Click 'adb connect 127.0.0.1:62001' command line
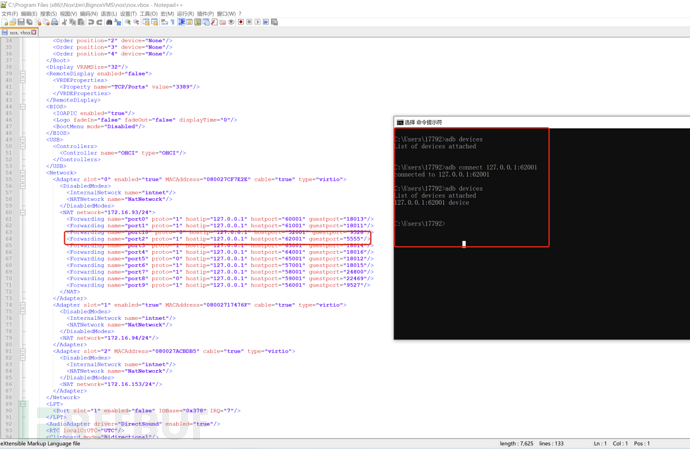690x449 pixels. click(x=466, y=167)
